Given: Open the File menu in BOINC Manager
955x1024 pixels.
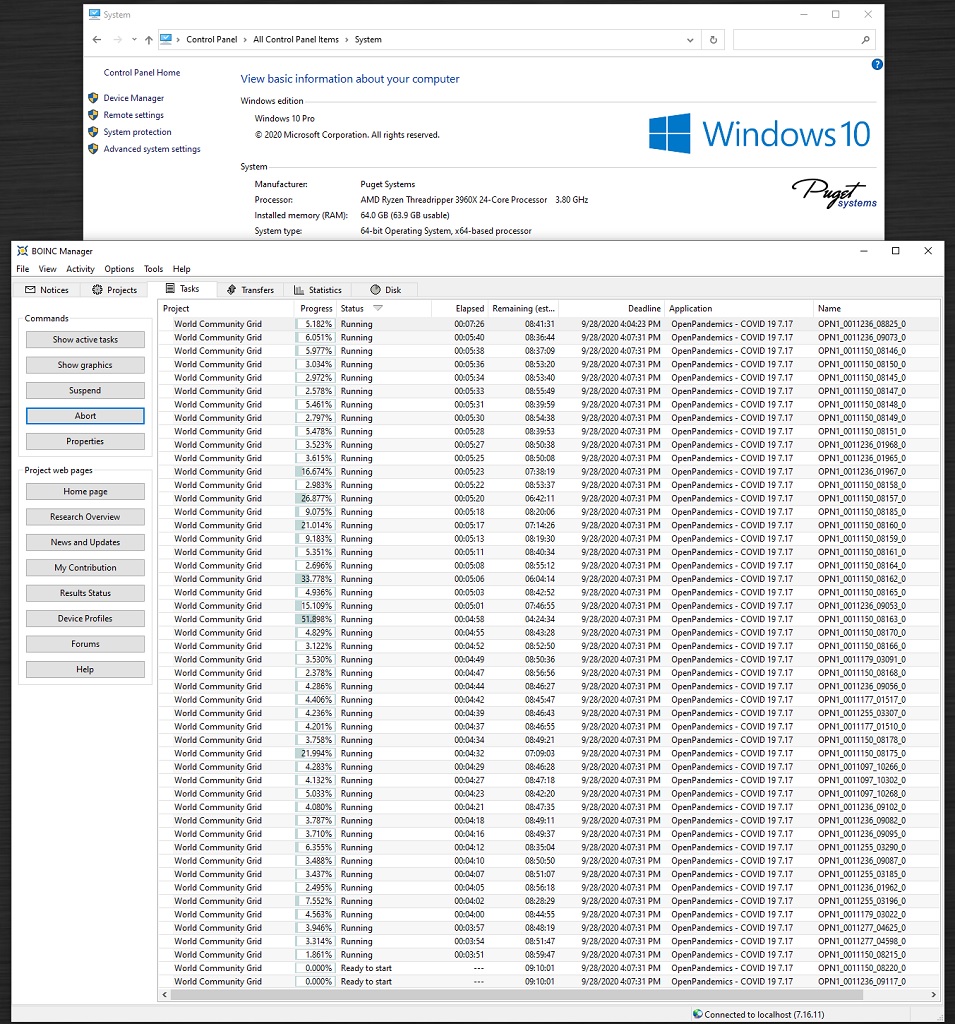Looking at the screenshot, I should pyautogui.click(x=23, y=269).
